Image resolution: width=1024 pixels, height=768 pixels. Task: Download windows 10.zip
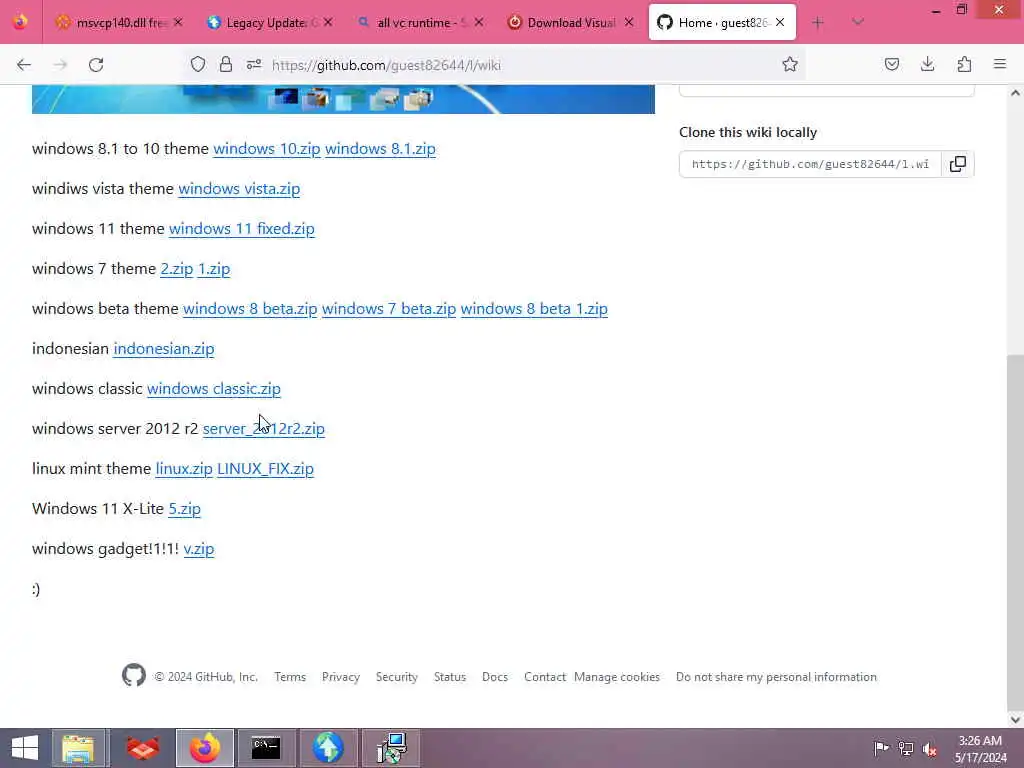266,149
